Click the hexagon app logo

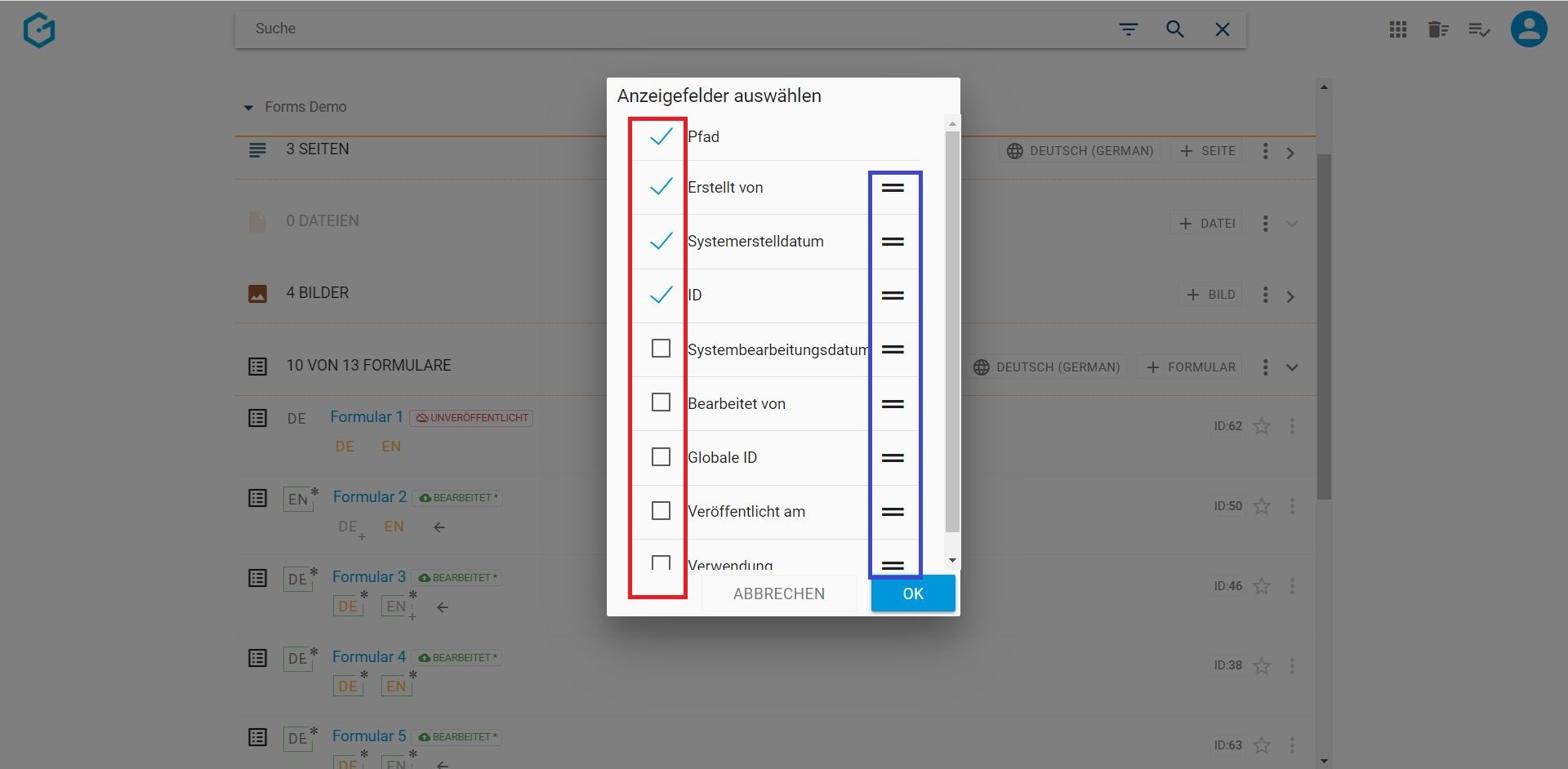39,30
